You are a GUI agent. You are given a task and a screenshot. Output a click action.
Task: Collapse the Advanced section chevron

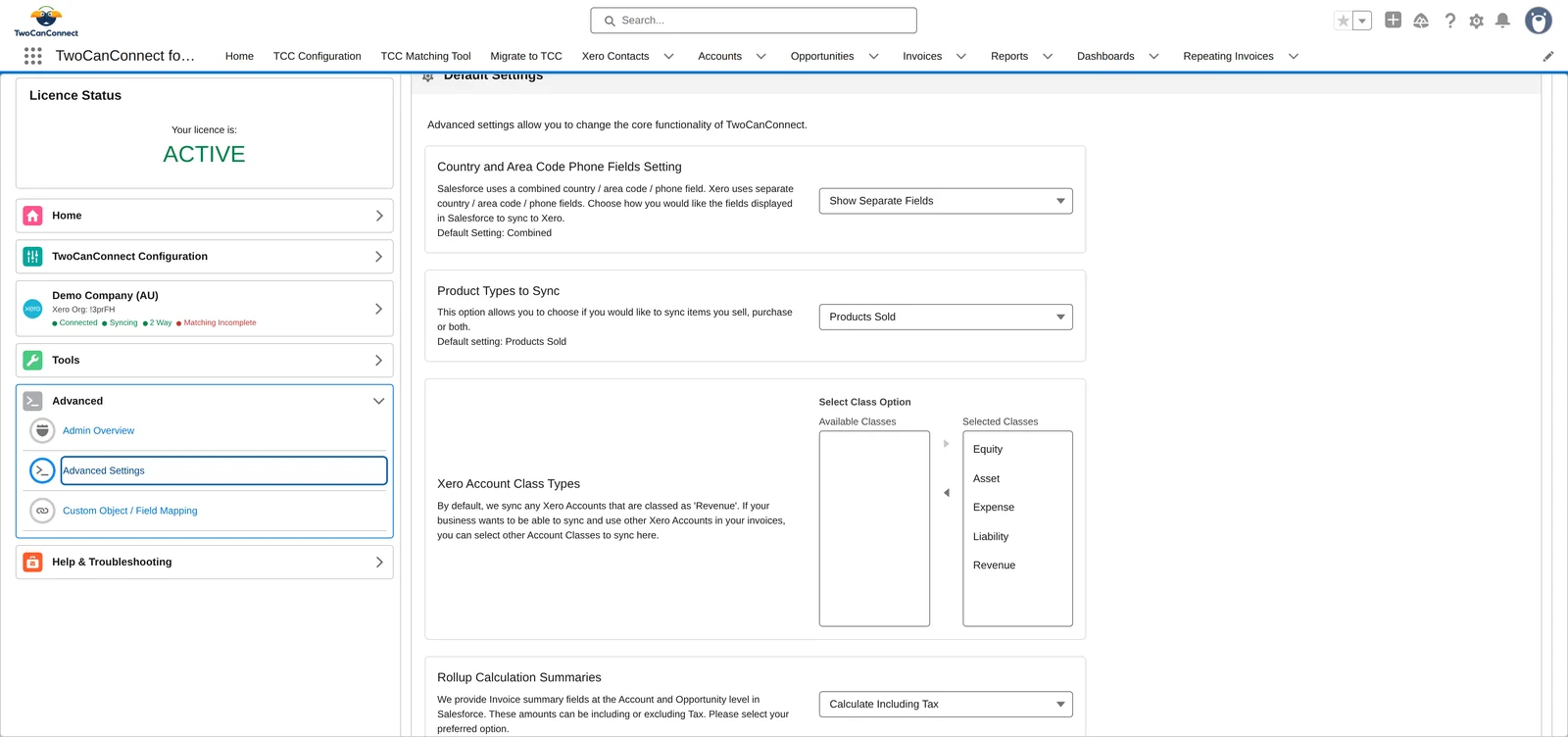point(378,401)
